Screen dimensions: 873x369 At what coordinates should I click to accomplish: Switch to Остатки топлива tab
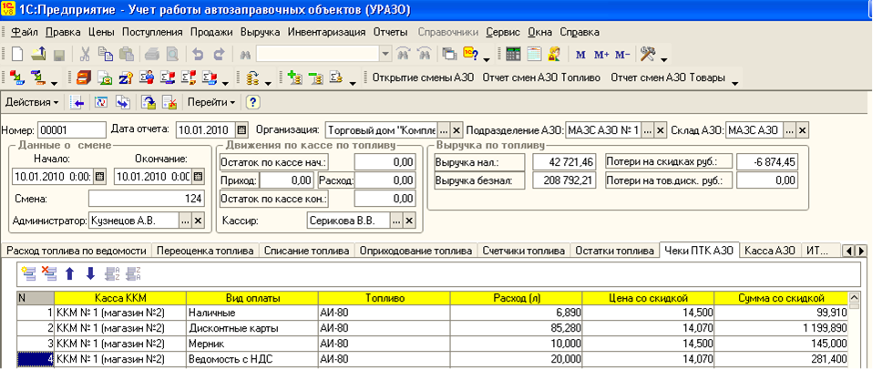pos(615,250)
